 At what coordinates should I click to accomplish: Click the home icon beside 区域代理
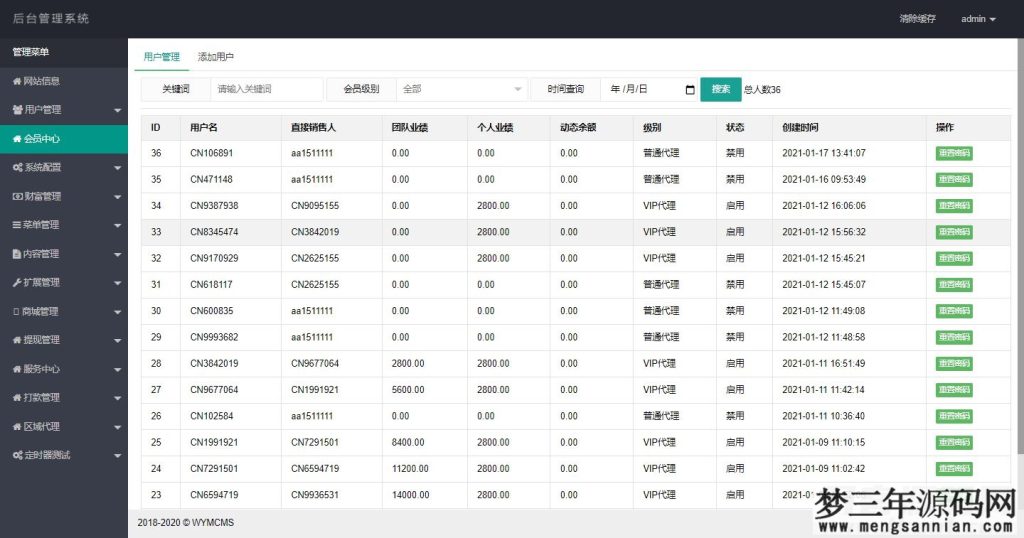pos(17,426)
